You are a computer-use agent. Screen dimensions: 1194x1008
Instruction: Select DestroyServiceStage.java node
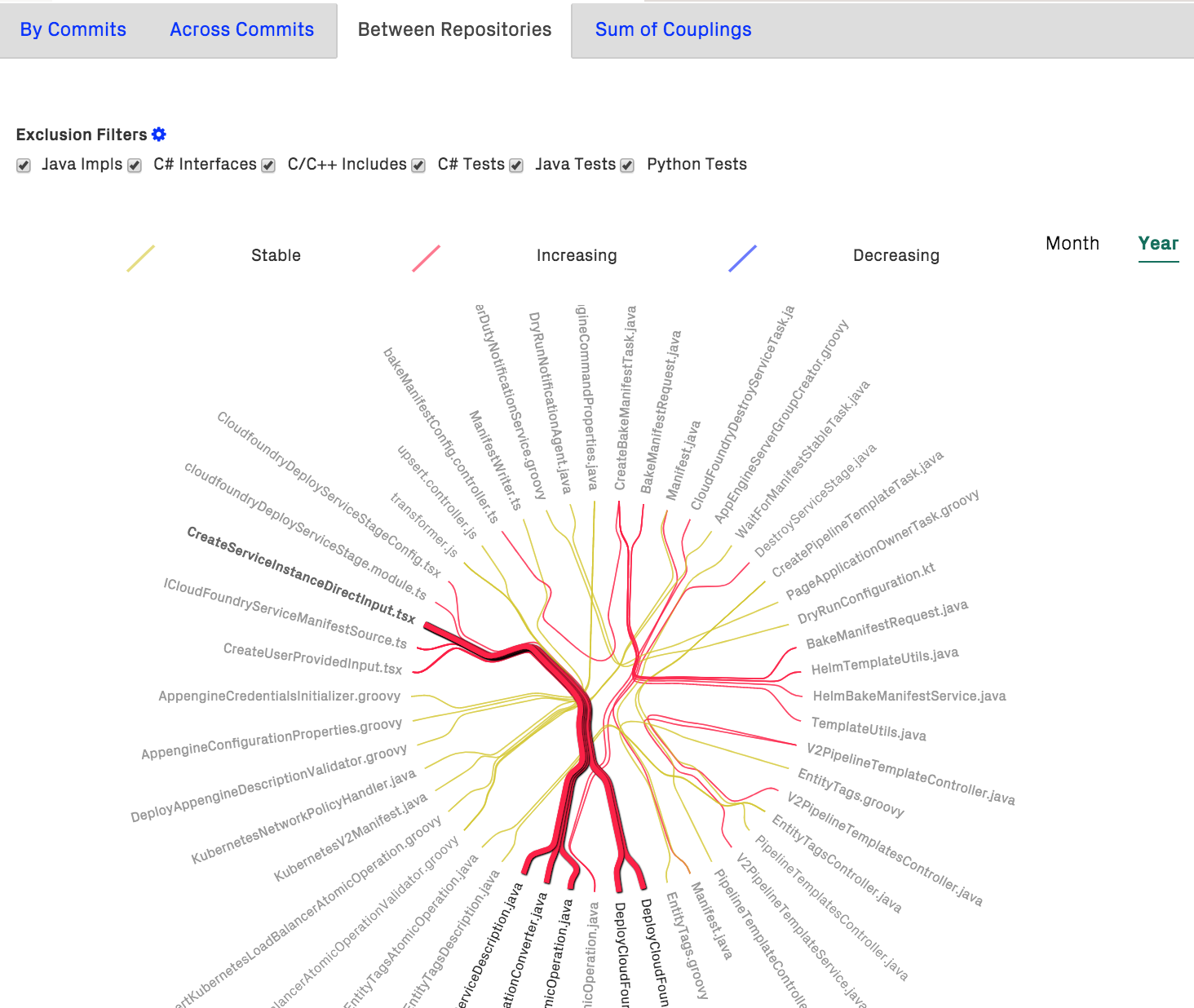click(816, 500)
